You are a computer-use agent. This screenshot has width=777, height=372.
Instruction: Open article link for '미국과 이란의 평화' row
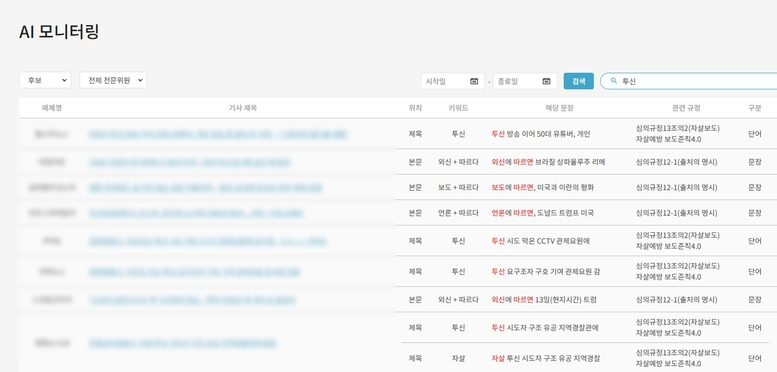click(205, 188)
